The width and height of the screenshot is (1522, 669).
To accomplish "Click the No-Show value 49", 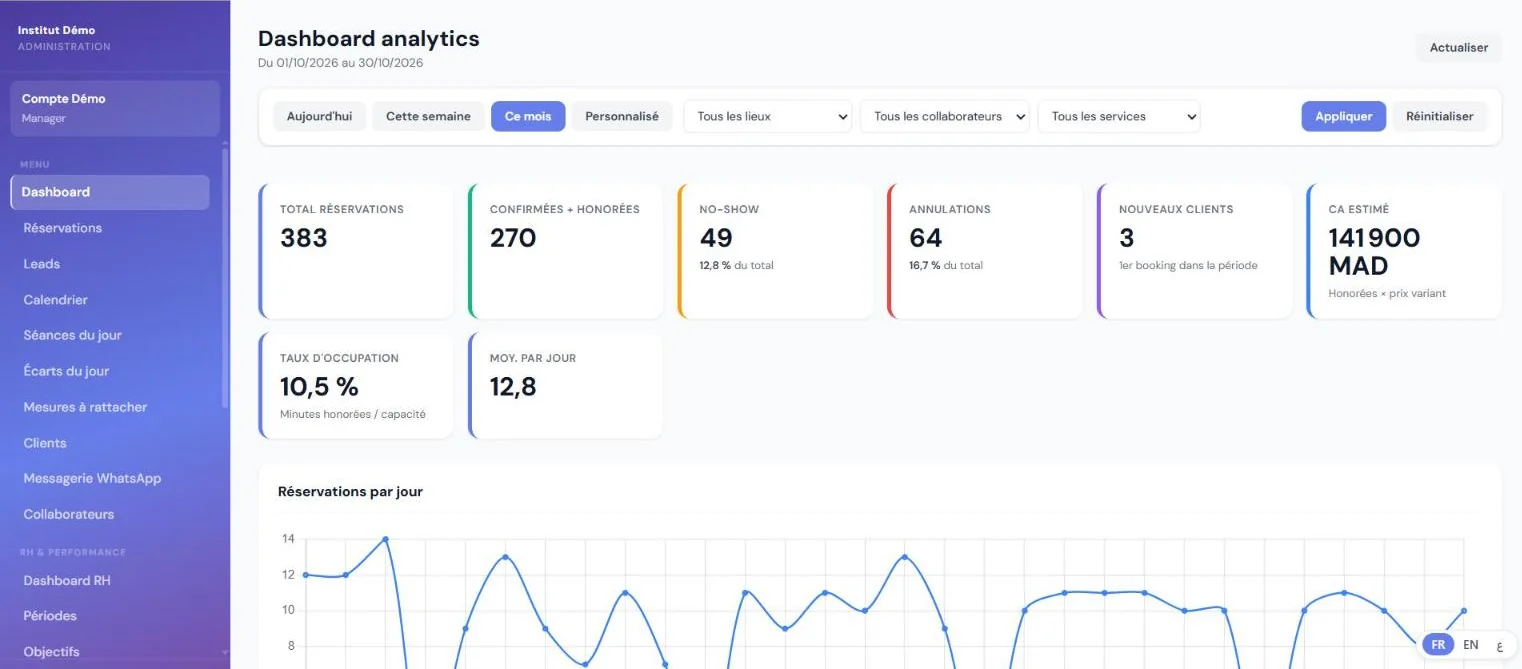I will click(716, 238).
